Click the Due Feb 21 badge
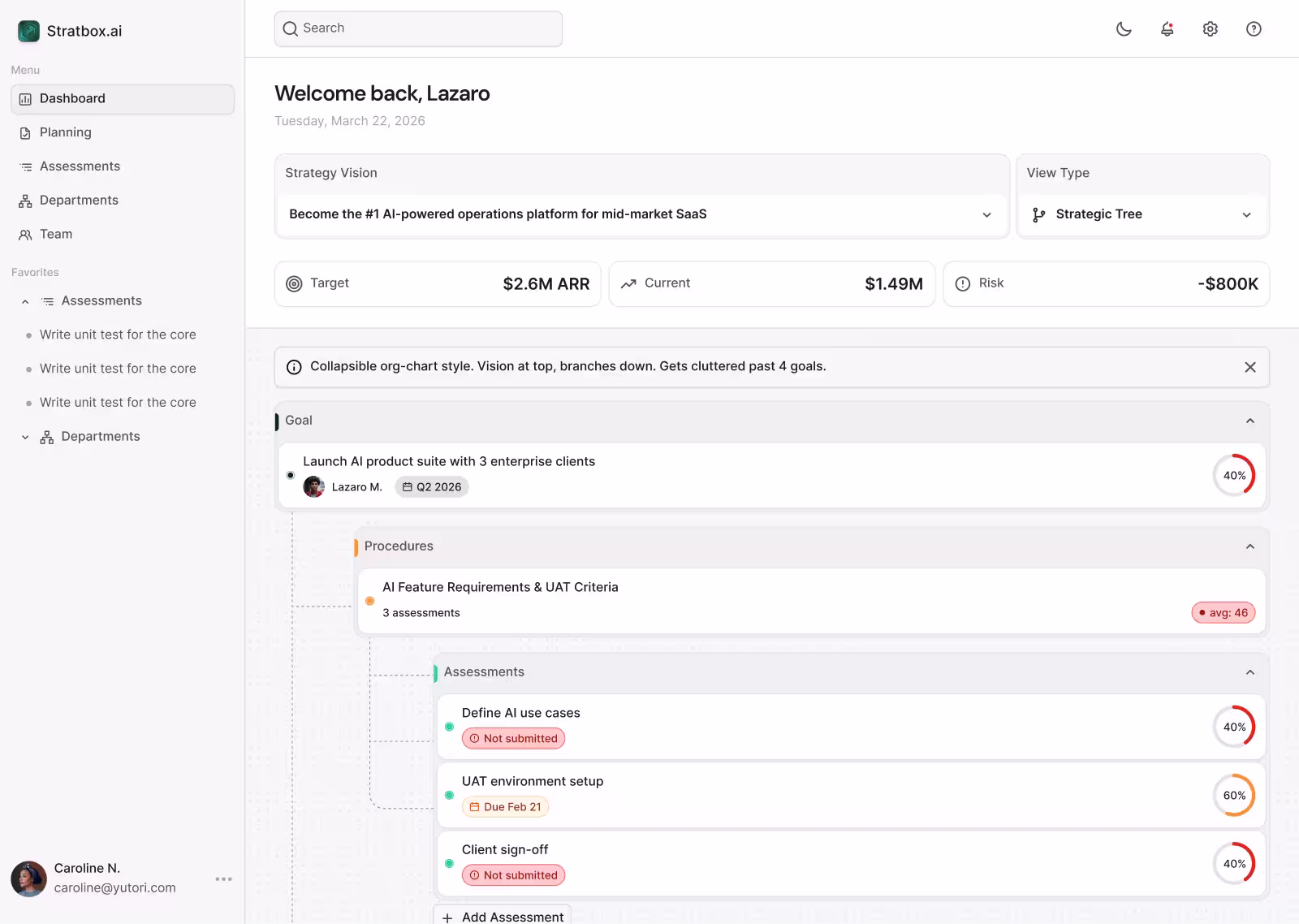 (505, 807)
